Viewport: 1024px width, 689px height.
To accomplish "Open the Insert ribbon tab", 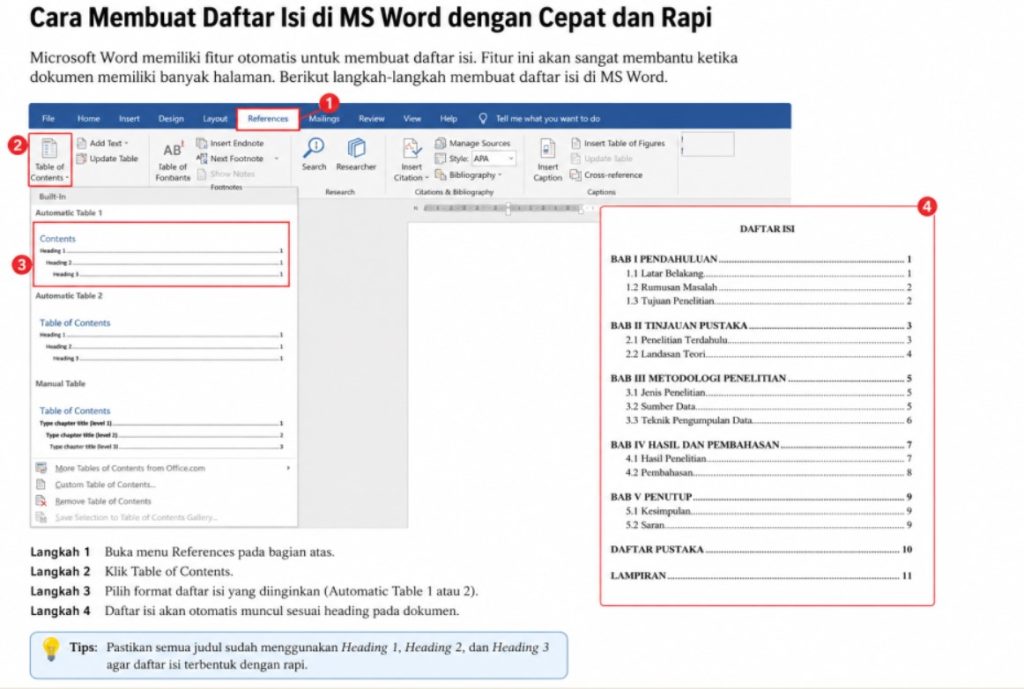I will point(129,118).
